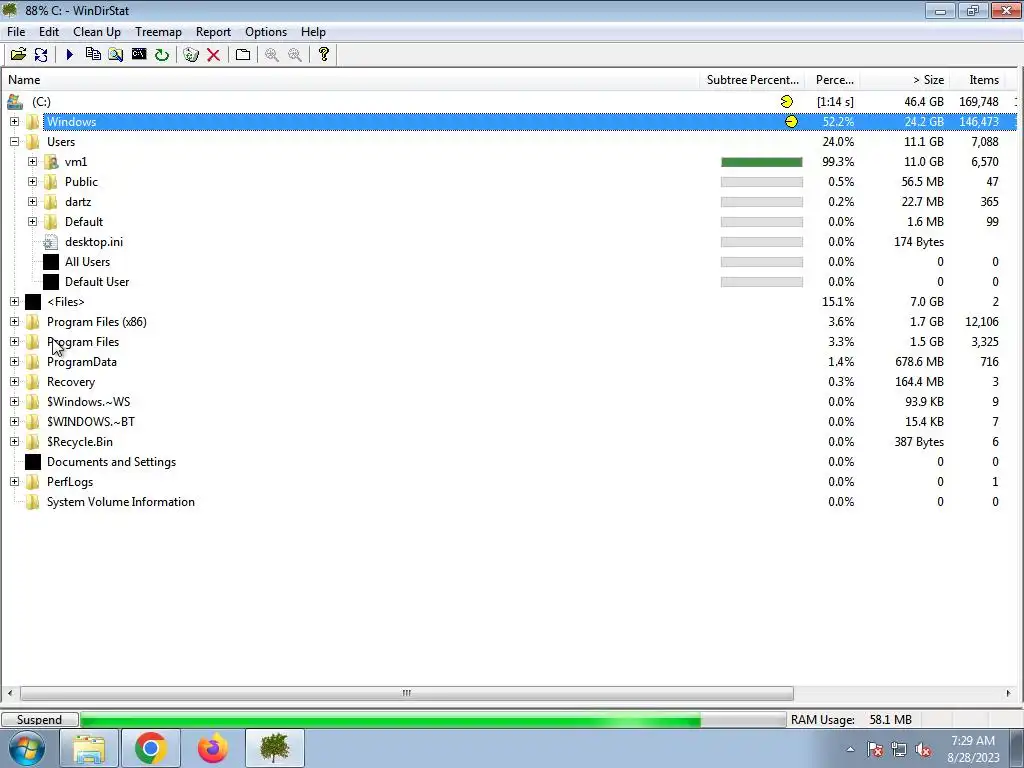Open the Clean Up menu
Image resolution: width=1024 pixels, height=768 pixels.
(x=97, y=32)
